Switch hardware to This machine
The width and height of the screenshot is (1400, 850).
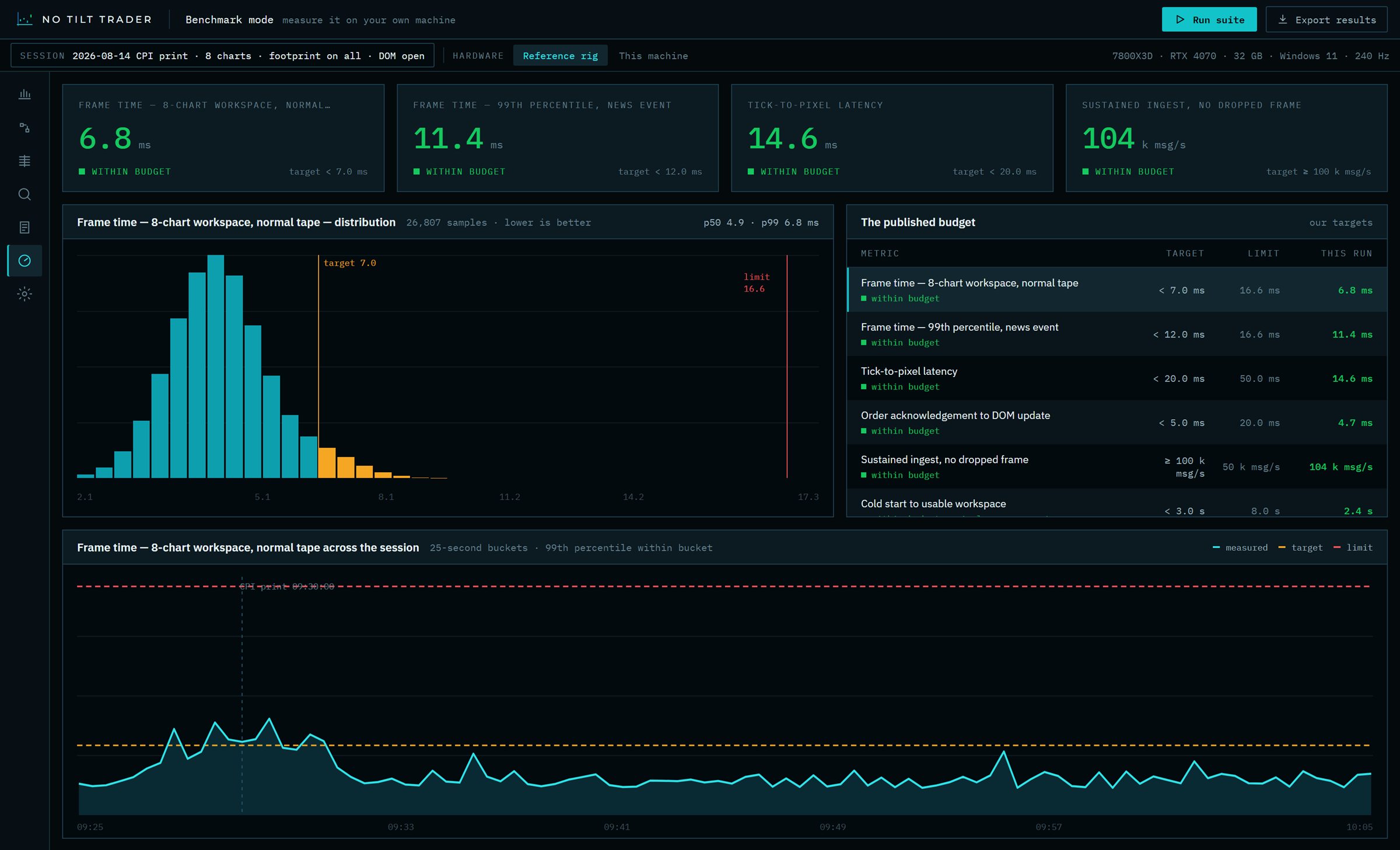(653, 55)
